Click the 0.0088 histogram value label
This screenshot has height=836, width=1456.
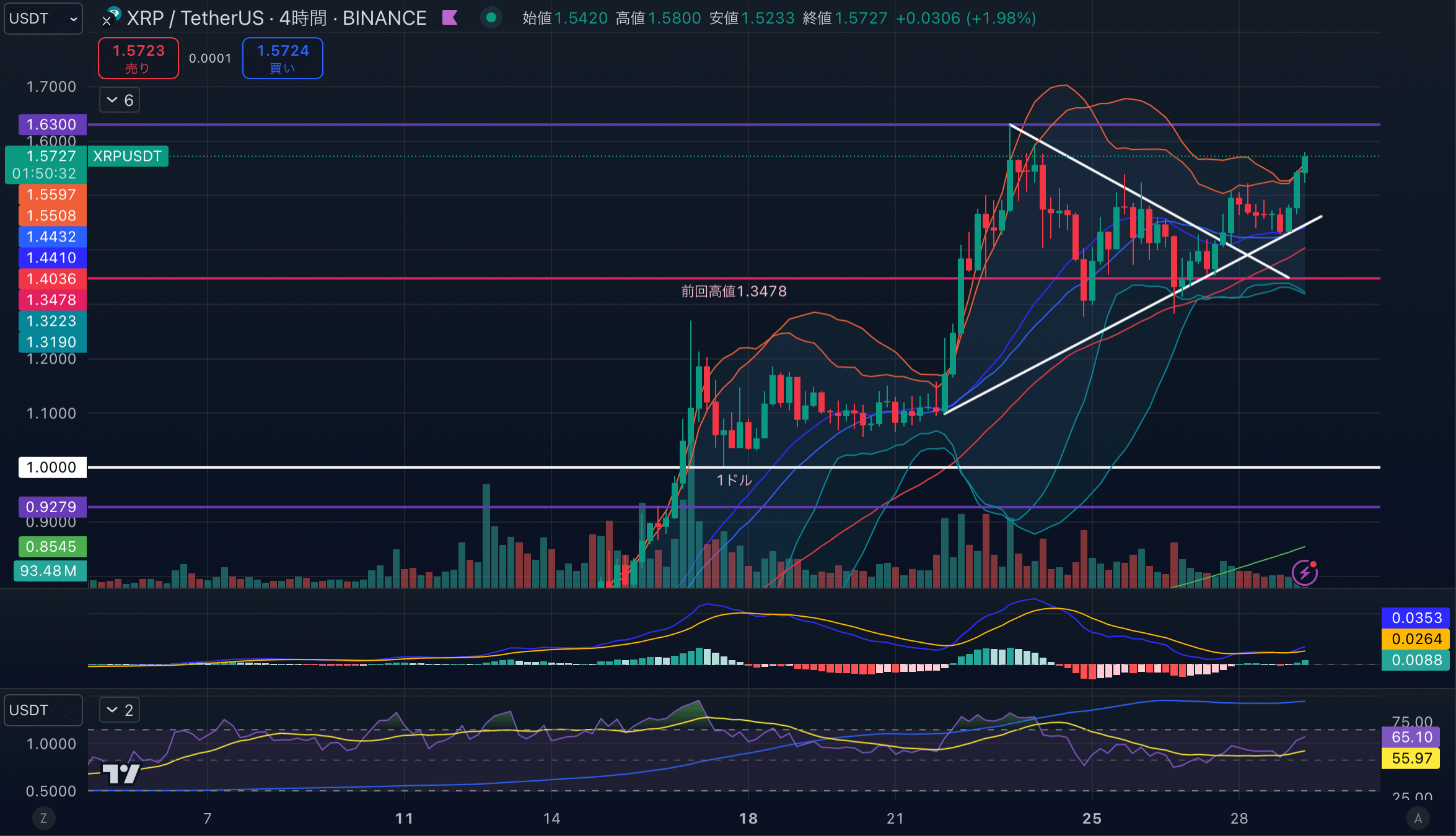1416,660
